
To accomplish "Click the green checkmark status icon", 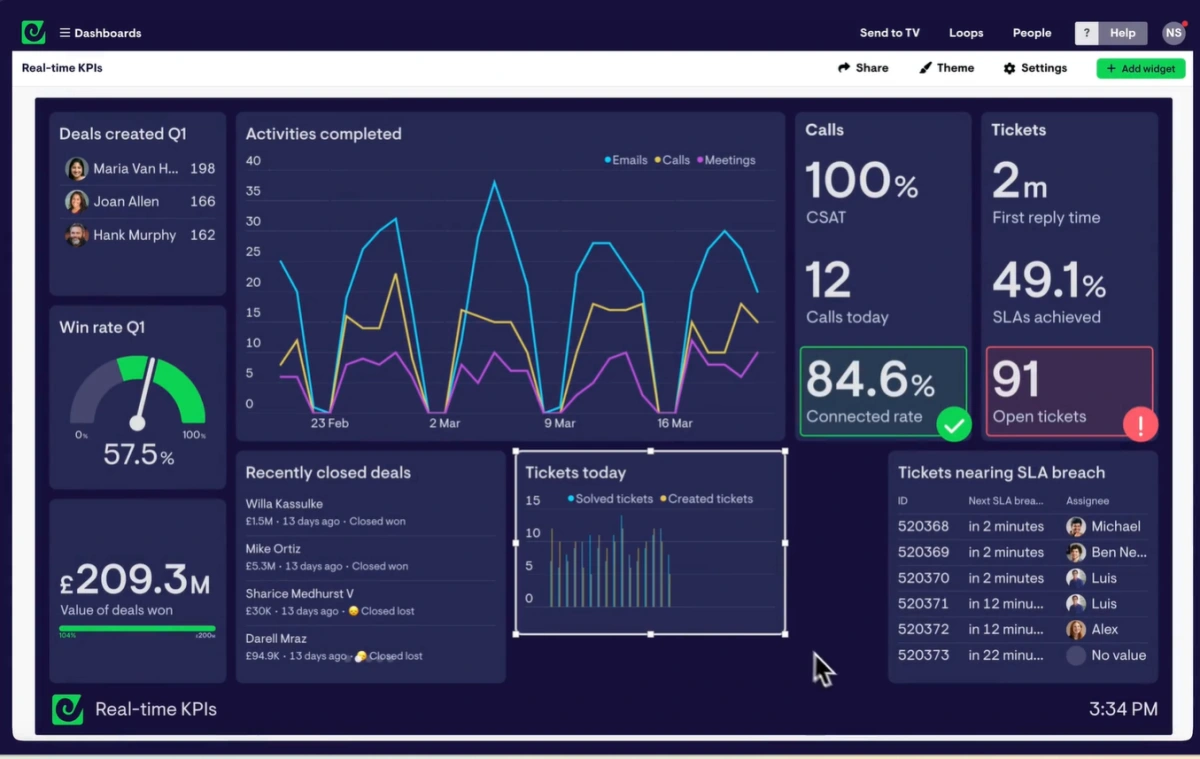I will pyautogui.click(x=954, y=425).
